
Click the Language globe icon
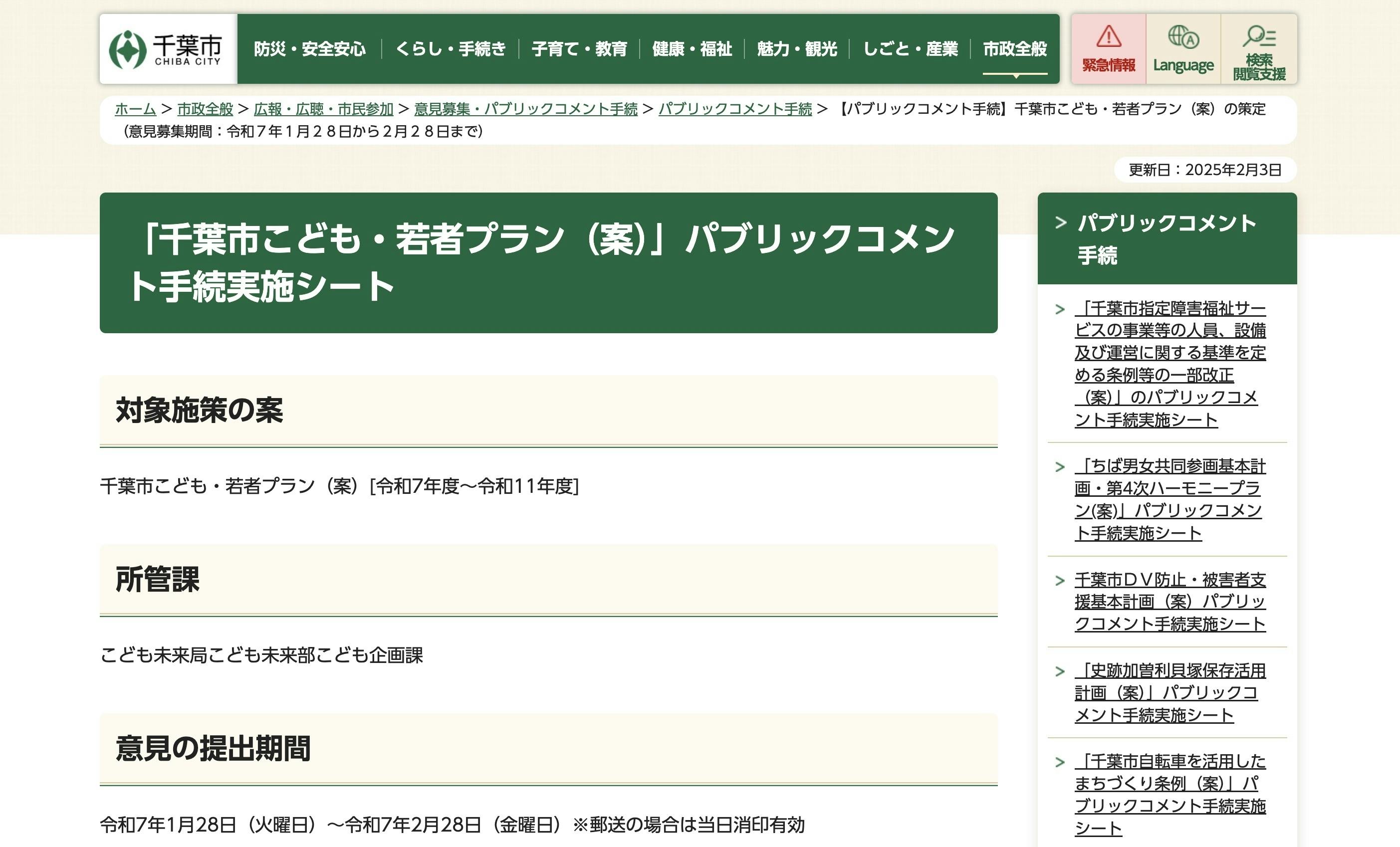click(x=1183, y=37)
